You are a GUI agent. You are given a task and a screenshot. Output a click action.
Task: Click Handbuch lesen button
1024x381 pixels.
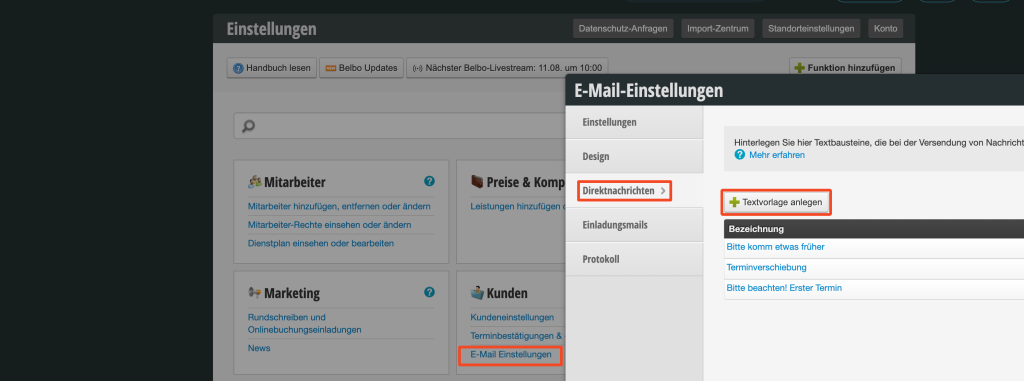coord(272,68)
